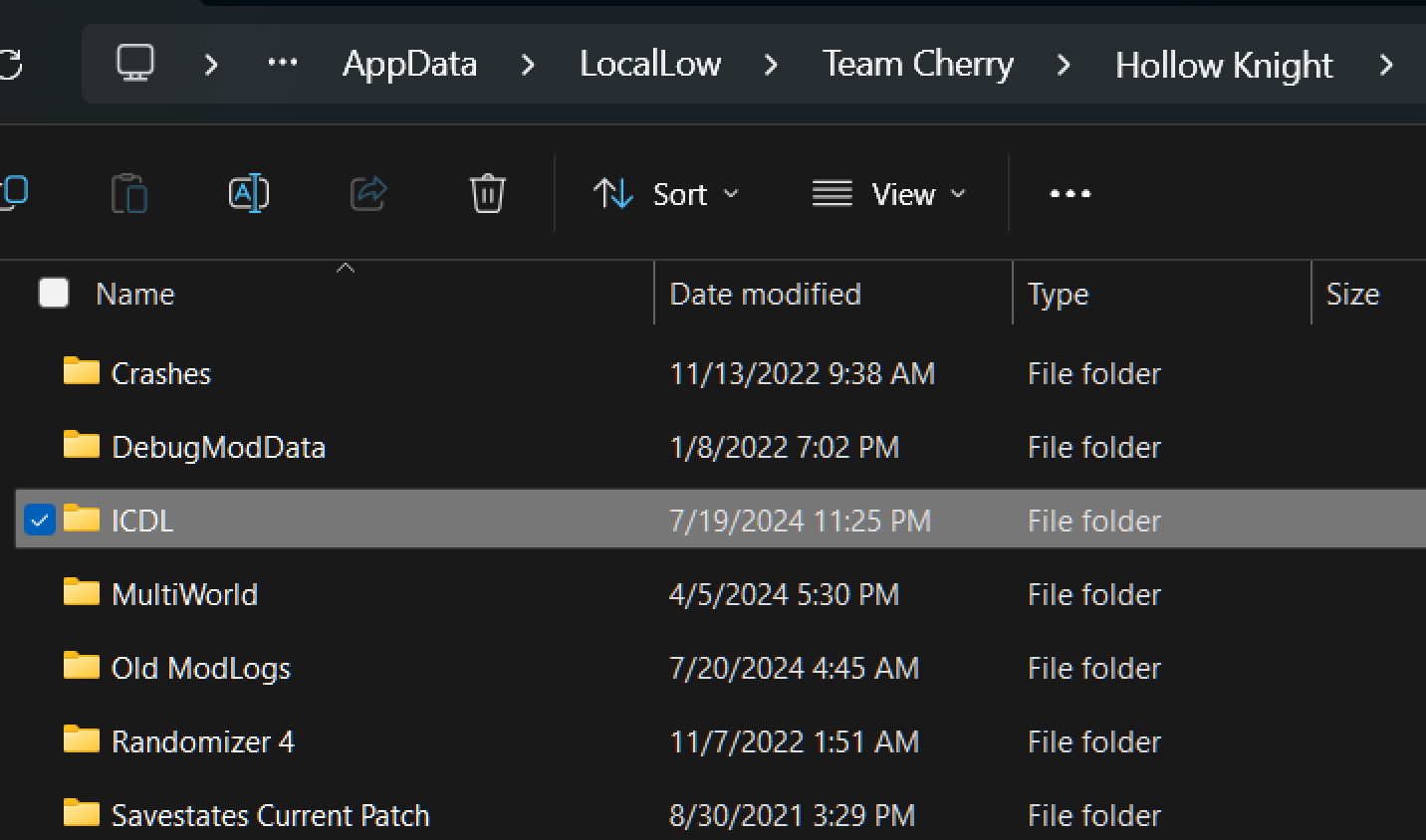Viewport: 1426px width, 840px height.
Task: Click the File folder type in the Randomizer 4 row
Action: click(1094, 741)
